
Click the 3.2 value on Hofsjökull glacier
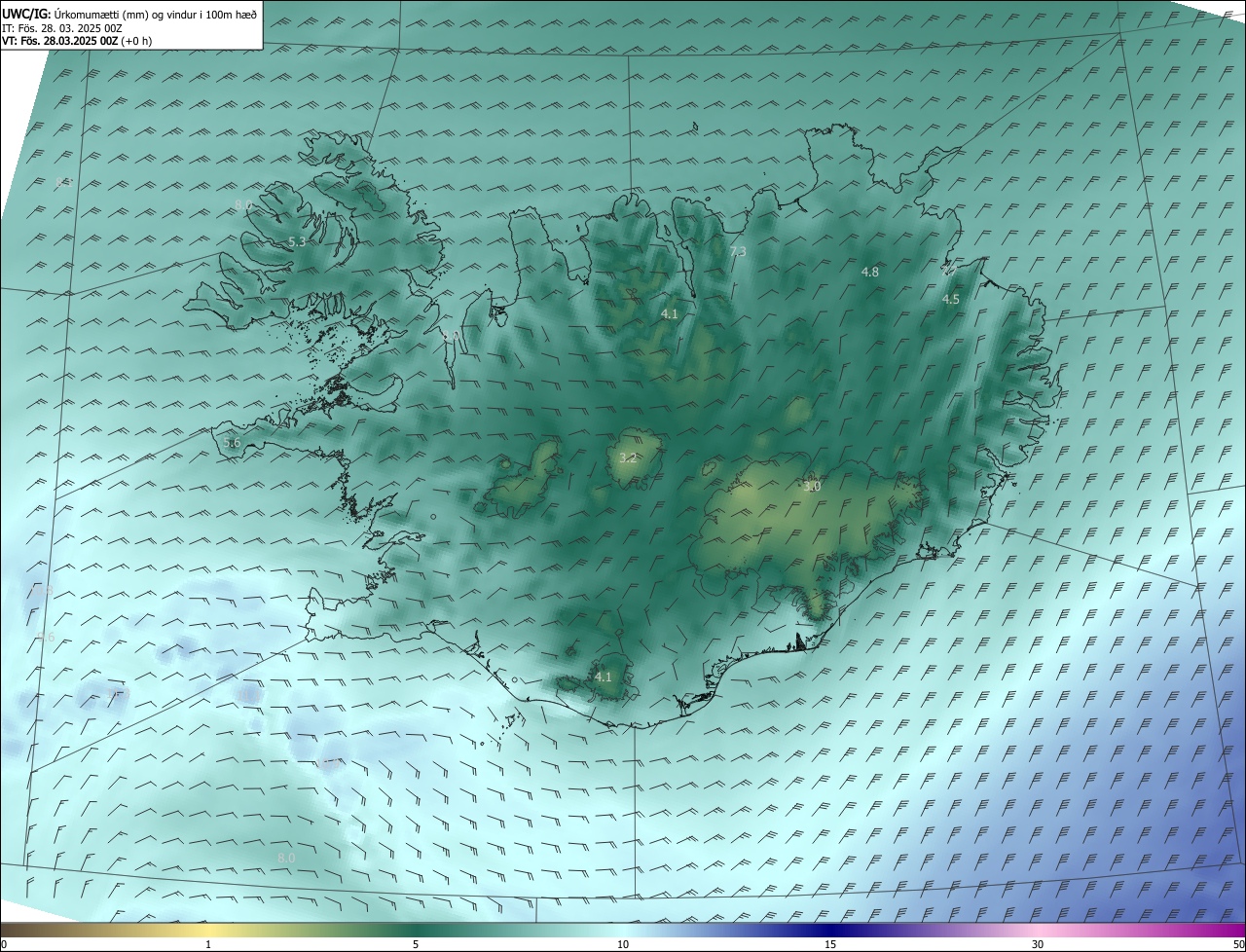[x=628, y=457]
